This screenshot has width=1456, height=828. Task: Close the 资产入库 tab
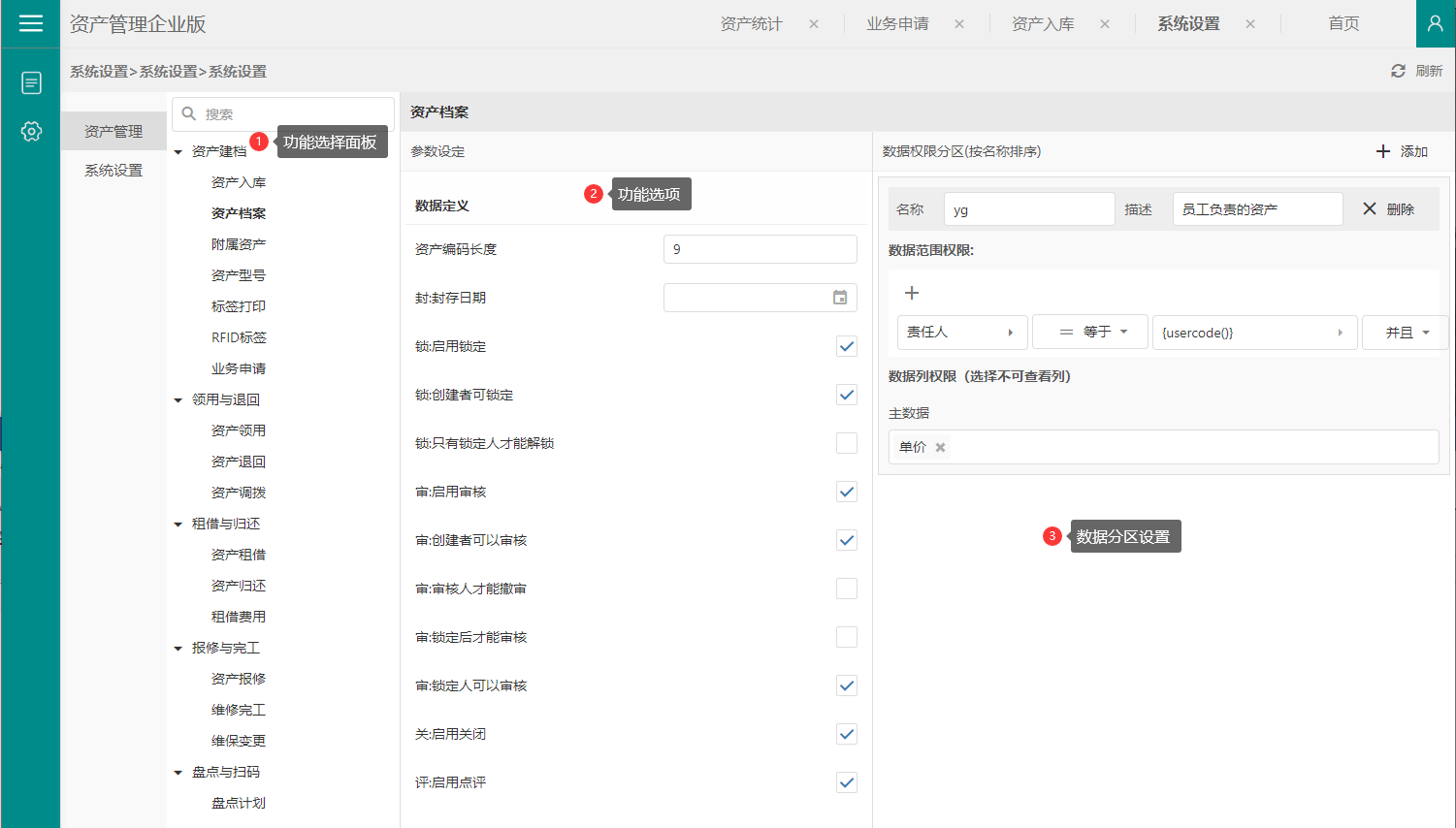1105,24
